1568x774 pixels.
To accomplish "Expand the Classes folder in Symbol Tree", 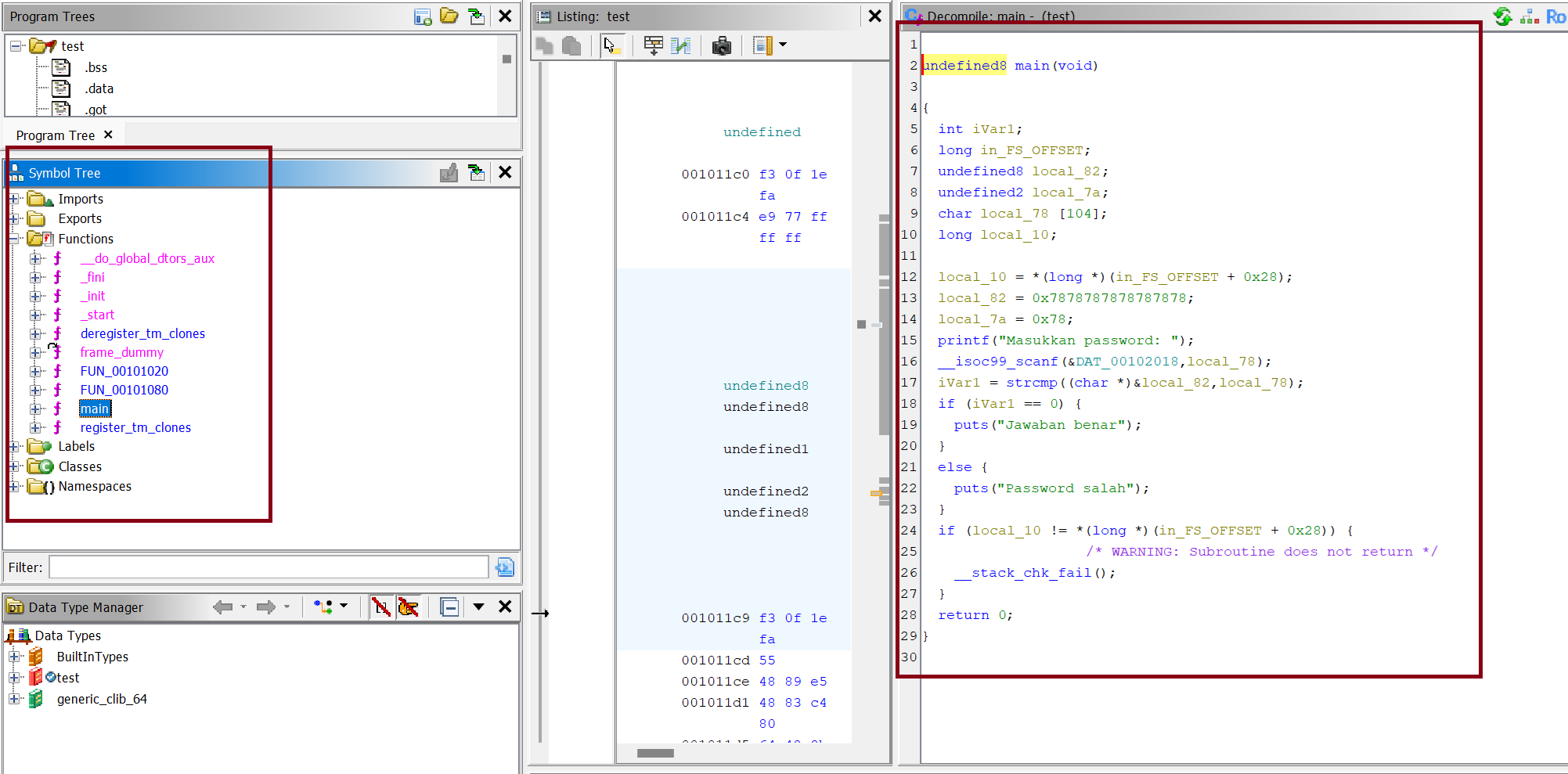I will 14,466.
